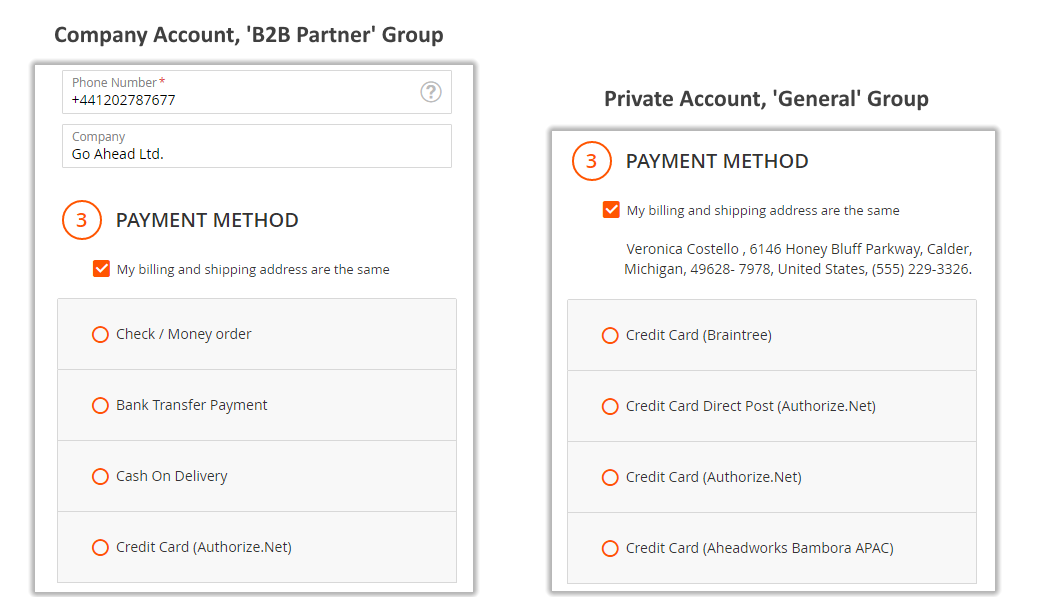Click the Payment Method heading in B2B panel

click(207, 220)
